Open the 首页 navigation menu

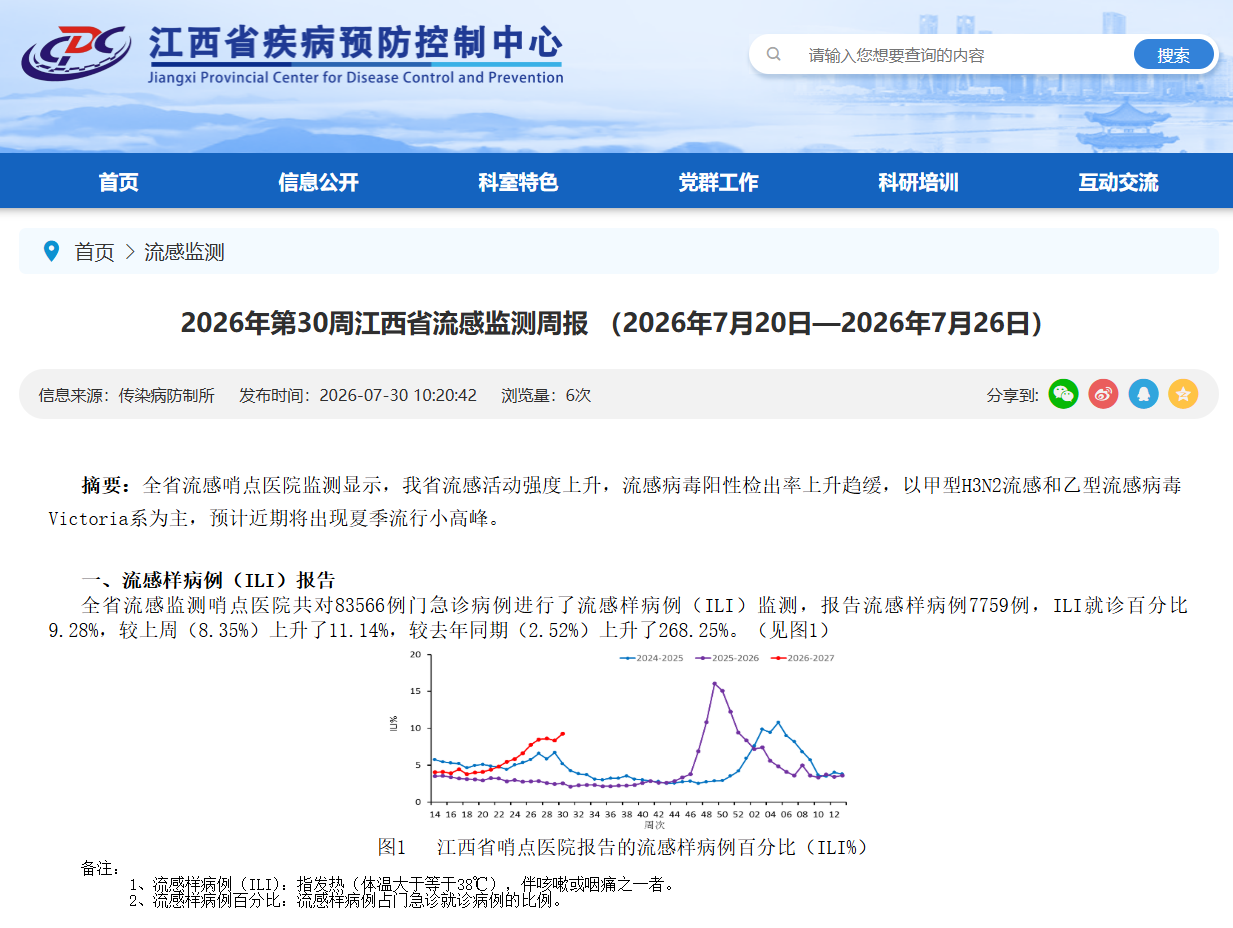[x=118, y=182]
